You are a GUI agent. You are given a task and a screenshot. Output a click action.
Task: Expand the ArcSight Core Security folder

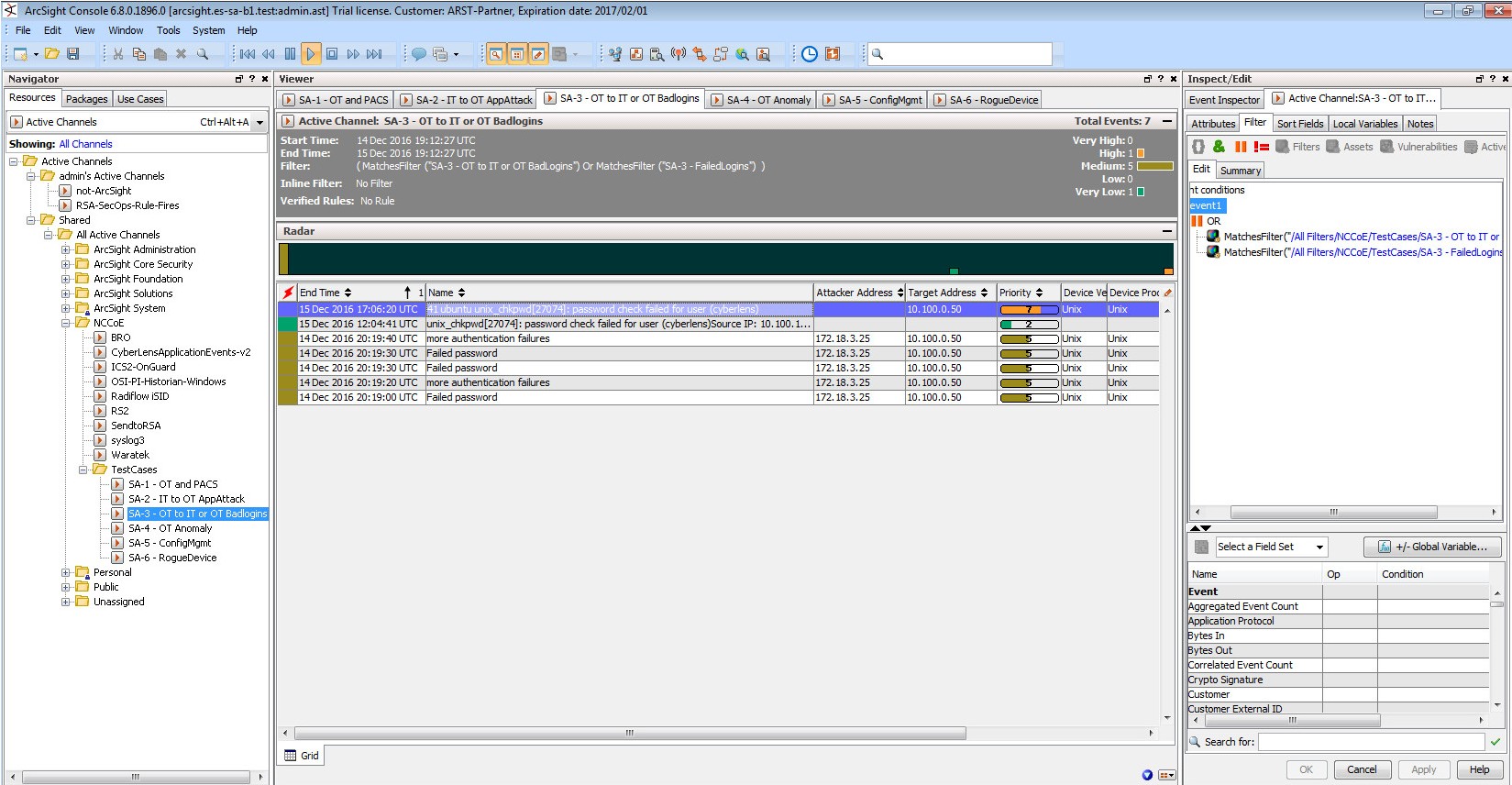click(x=66, y=264)
